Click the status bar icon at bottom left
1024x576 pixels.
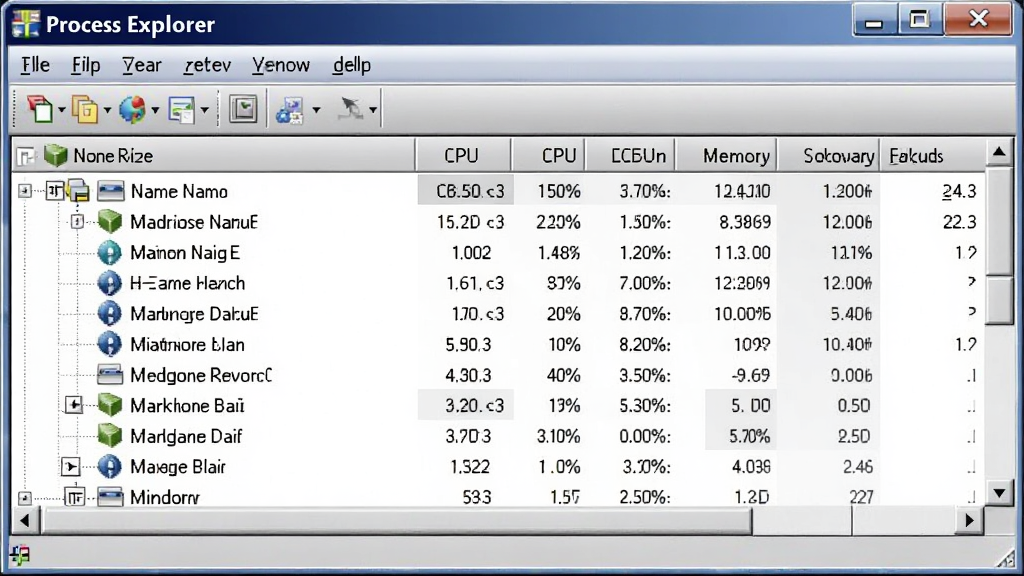pos(20,555)
